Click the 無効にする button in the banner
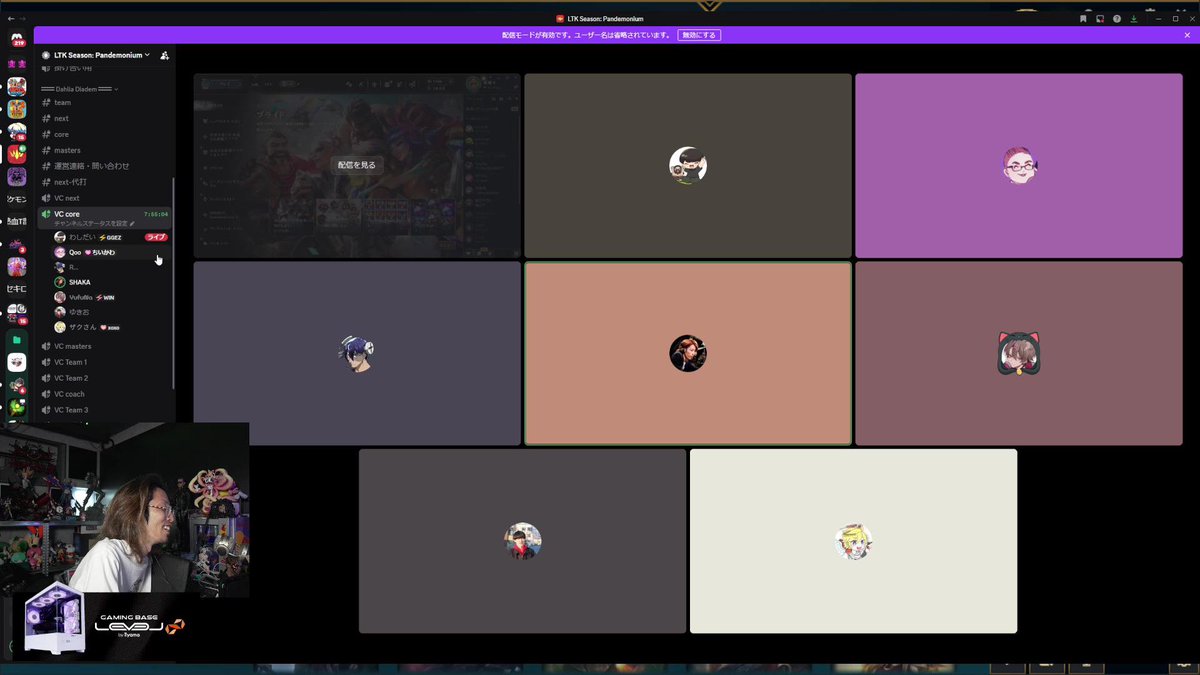This screenshot has width=1200, height=675. coord(699,35)
